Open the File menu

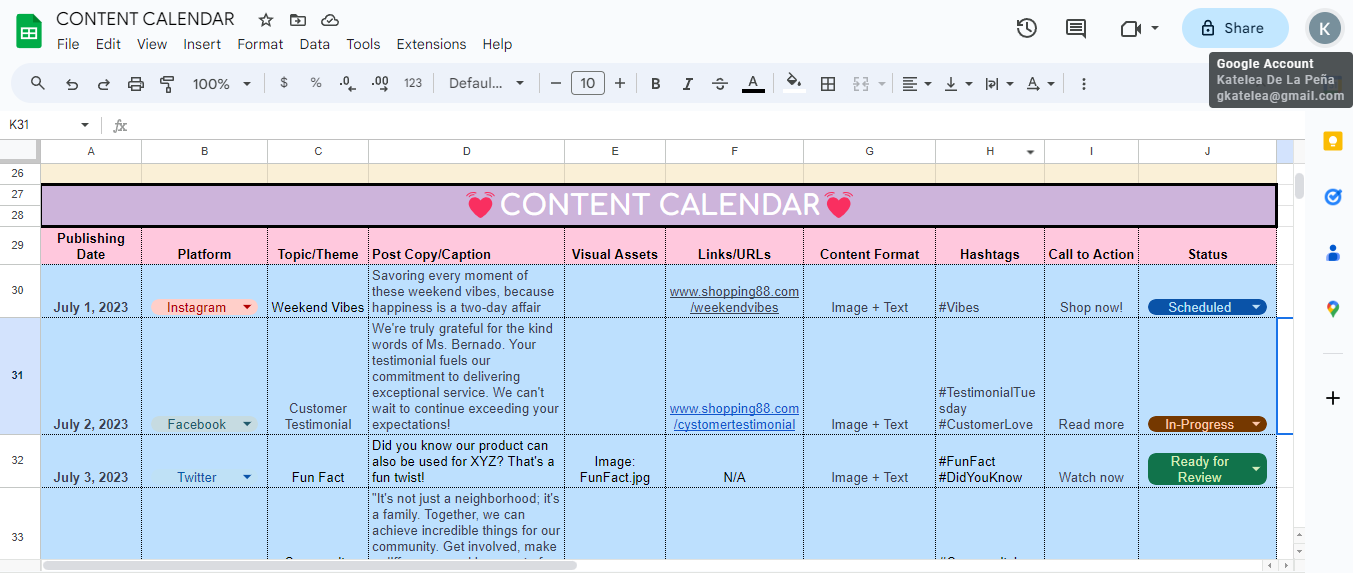(x=68, y=44)
